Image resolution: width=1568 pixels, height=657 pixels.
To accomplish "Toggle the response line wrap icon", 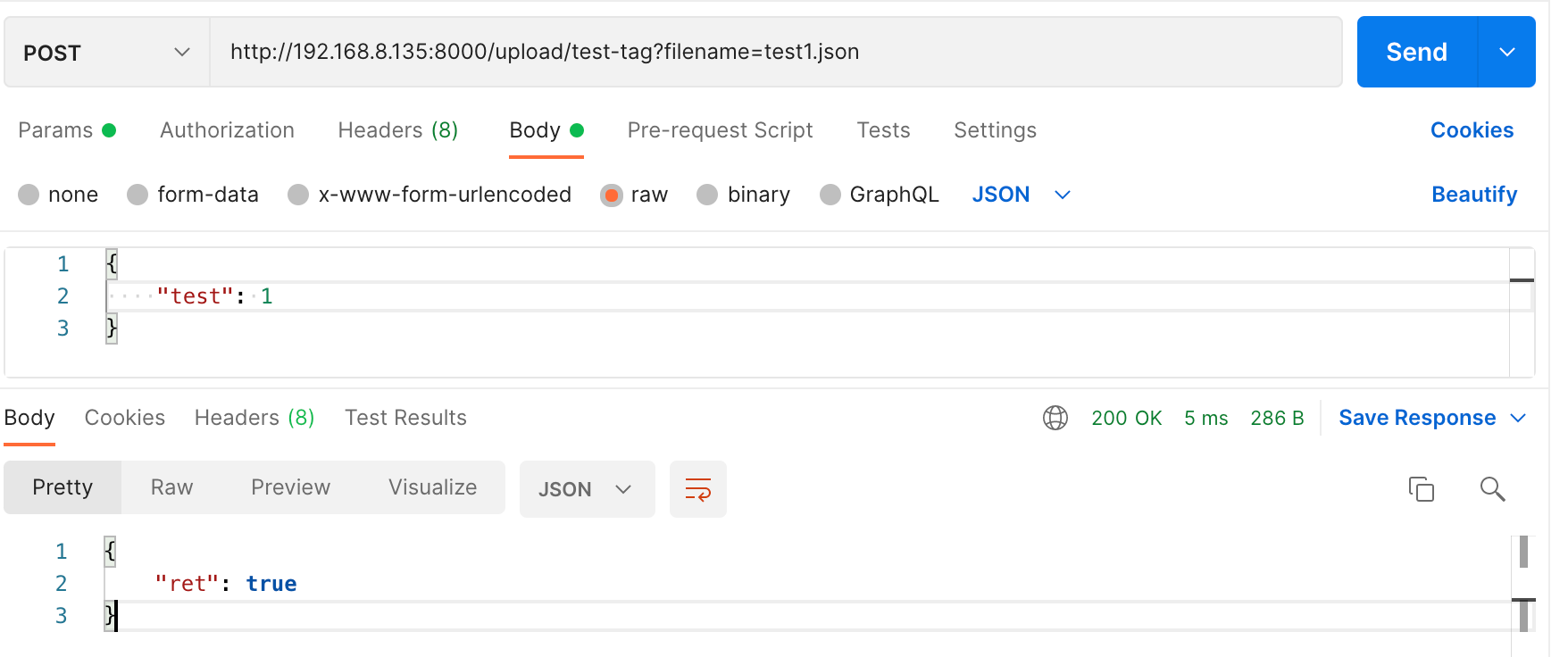I will (x=697, y=489).
